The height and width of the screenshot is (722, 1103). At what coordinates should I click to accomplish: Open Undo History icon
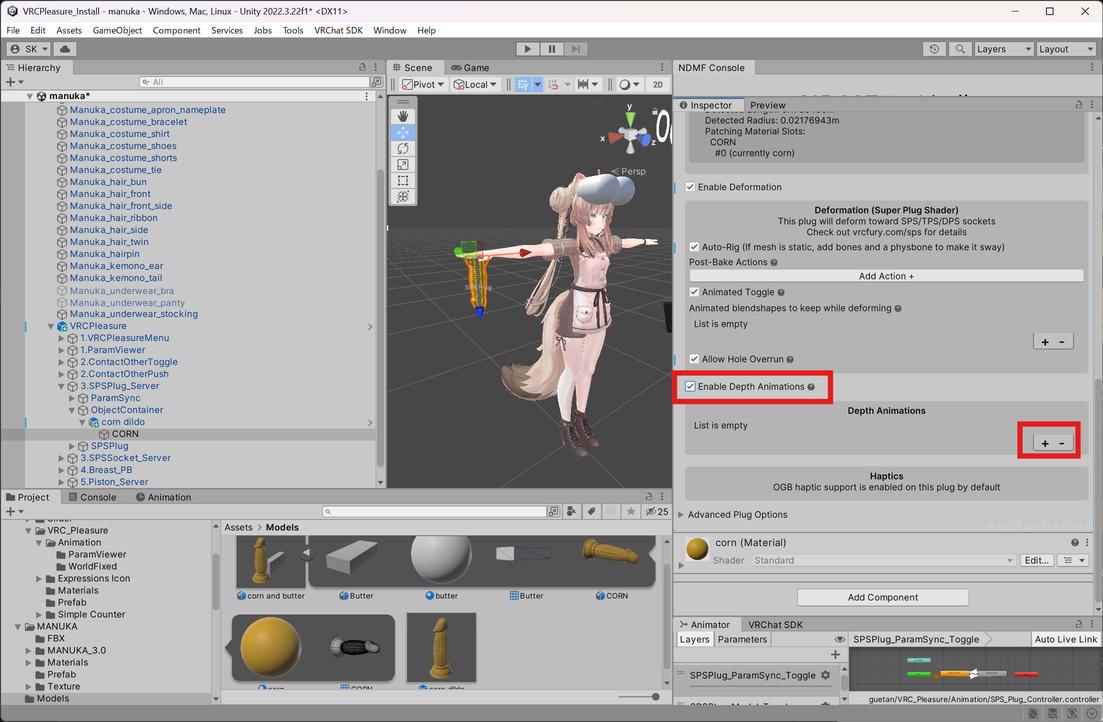point(934,49)
